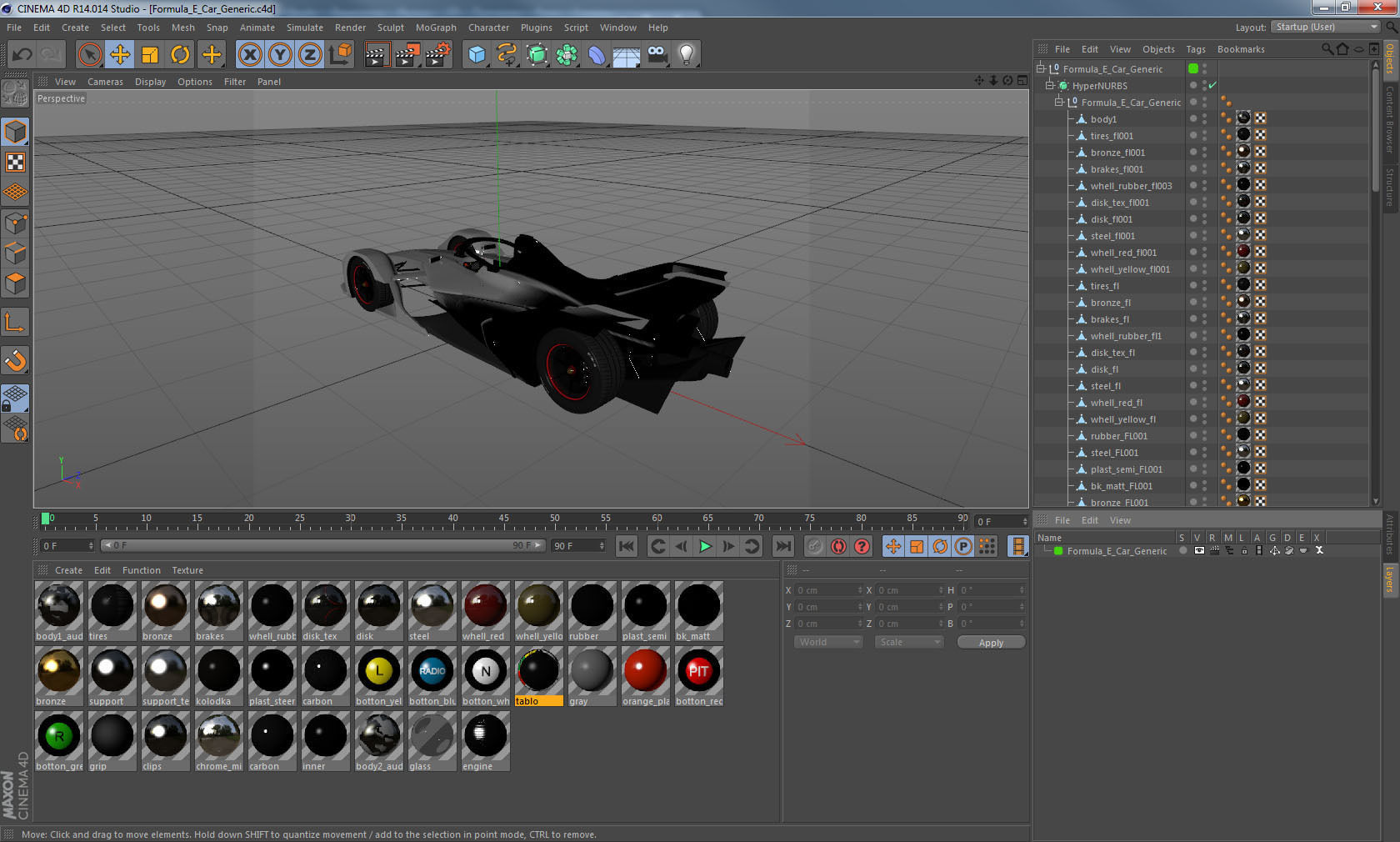Toggle the Y axis lock
This screenshot has height=842, width=1400.
[x=280, y=55]
